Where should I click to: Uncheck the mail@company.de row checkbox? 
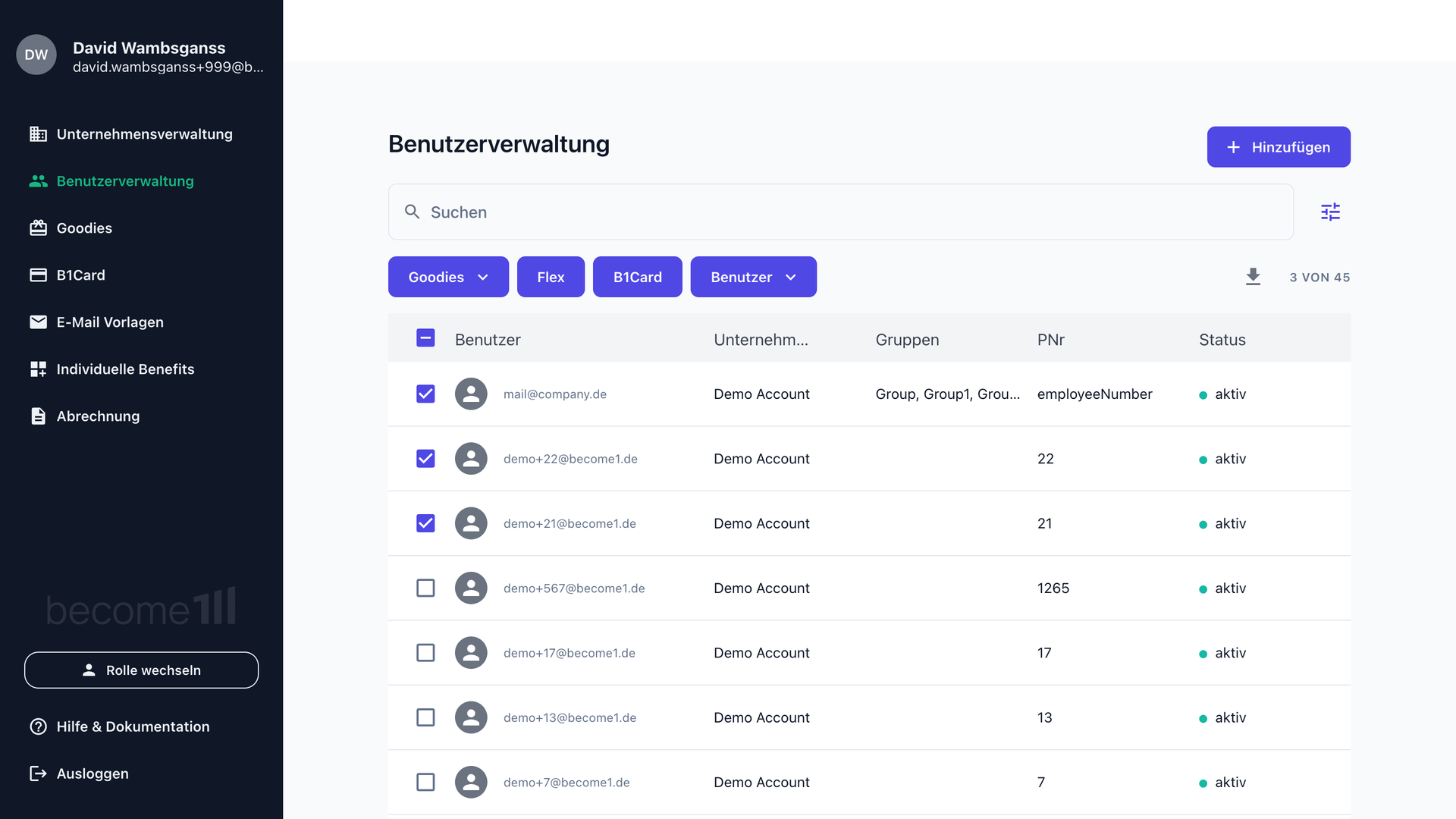point(425,394)
